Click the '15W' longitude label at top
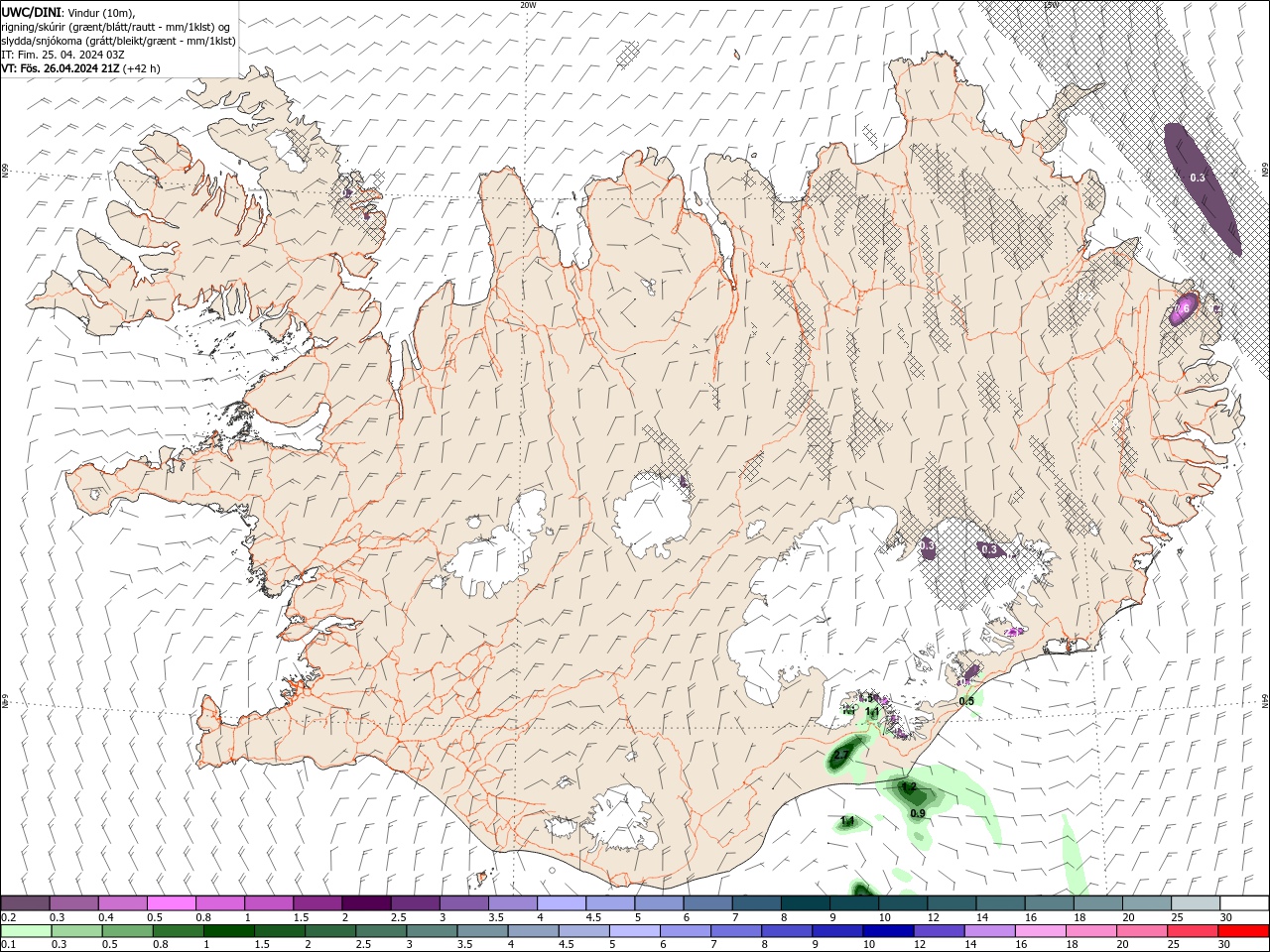 pos(1052,5)
